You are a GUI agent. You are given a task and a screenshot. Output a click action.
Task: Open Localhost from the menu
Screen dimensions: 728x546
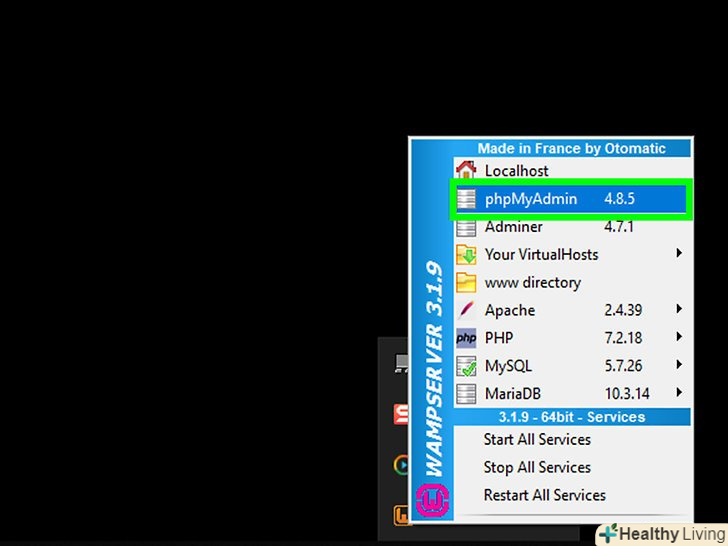coord(572,170)
